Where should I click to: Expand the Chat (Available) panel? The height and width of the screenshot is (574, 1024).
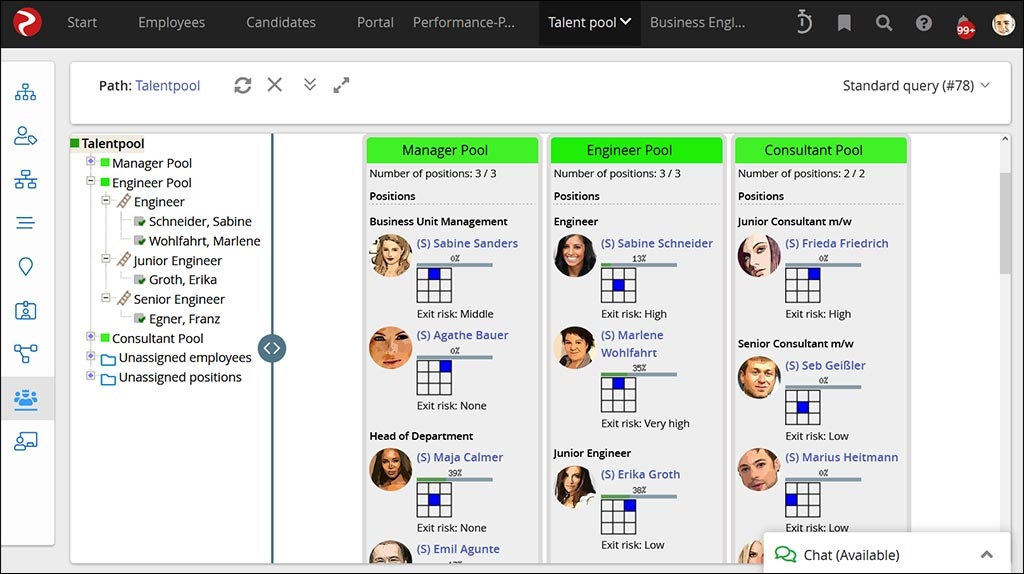986,555
